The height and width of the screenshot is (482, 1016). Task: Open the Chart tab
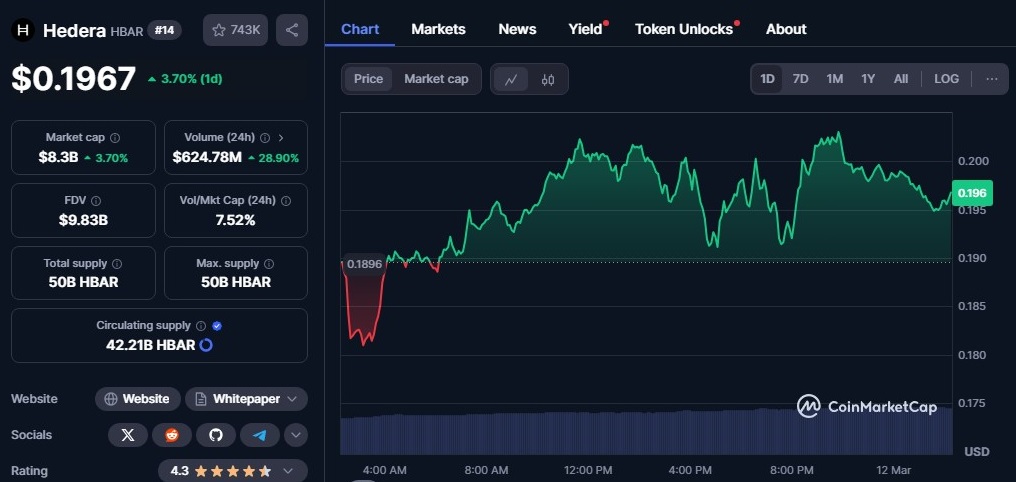coord(360,29)
